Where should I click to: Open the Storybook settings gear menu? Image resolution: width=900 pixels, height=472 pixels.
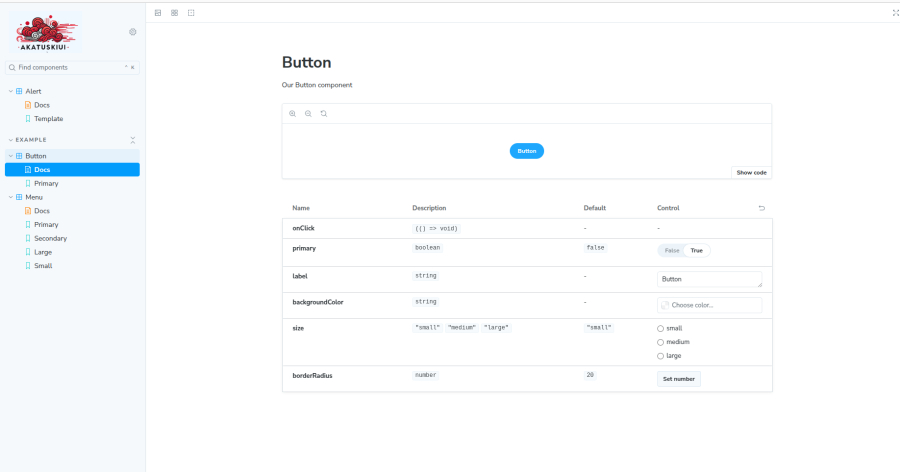click(133, 32)
